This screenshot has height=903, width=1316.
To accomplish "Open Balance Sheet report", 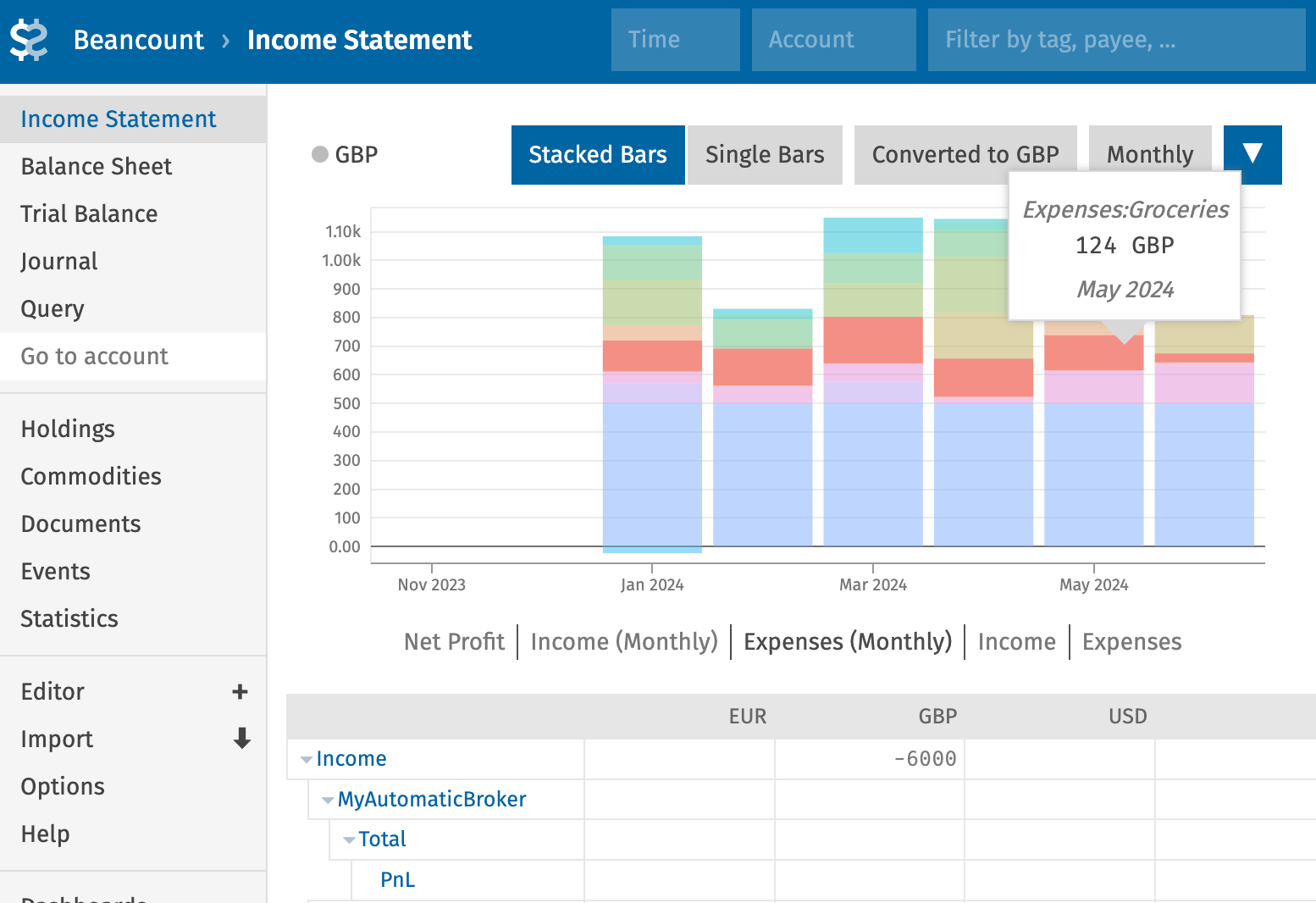I will coord(133,167).
